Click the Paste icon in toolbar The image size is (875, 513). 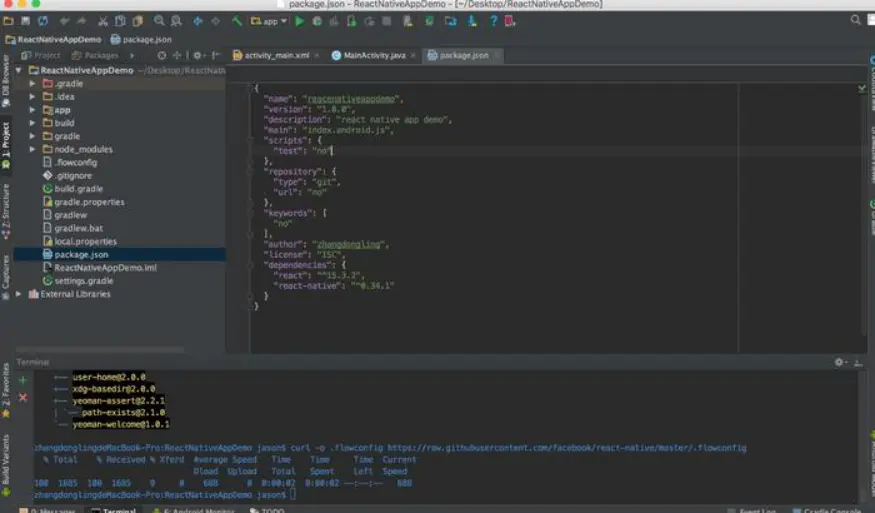(137, 21)
